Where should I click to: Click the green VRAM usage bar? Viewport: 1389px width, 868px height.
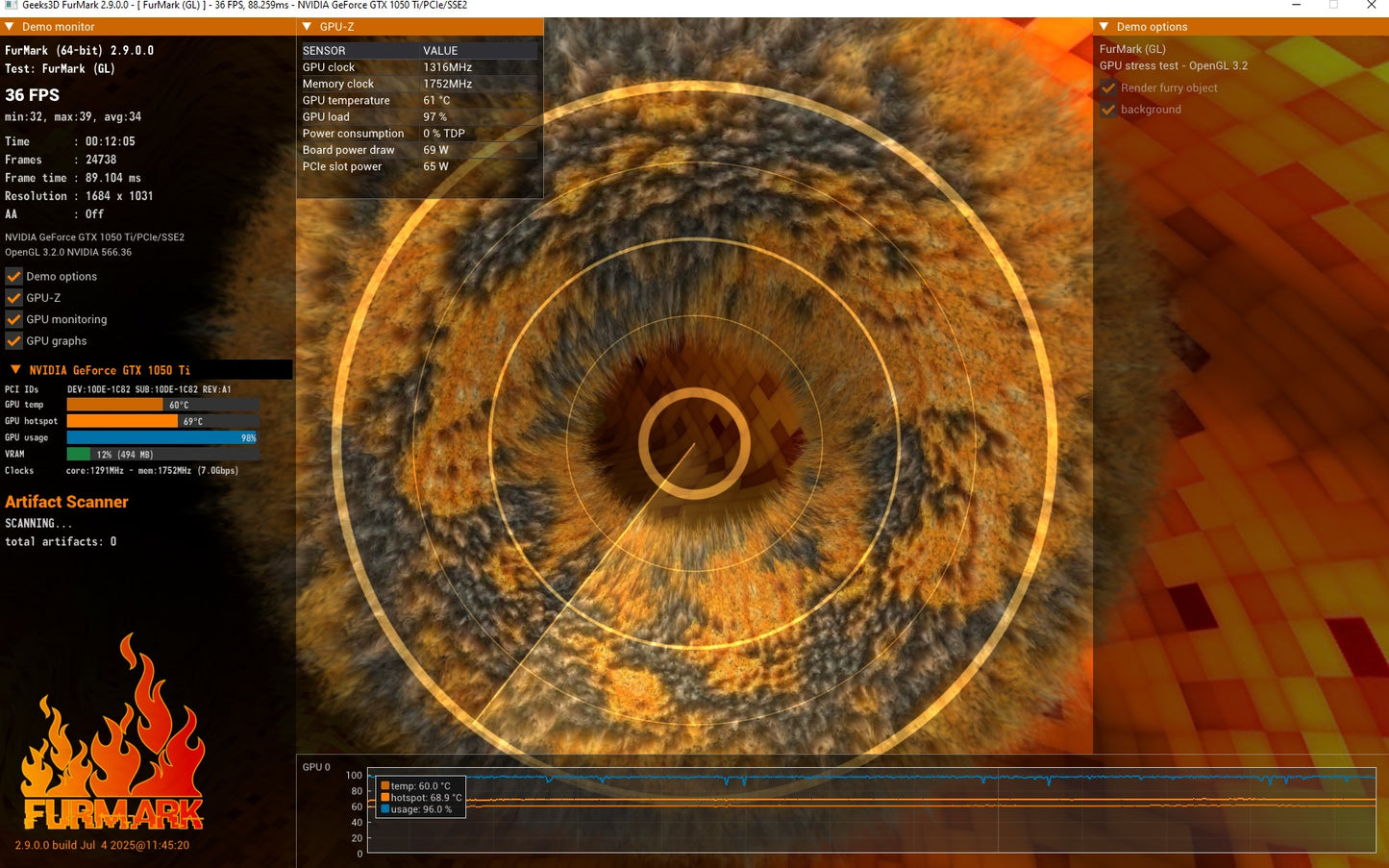click(163, 454)
